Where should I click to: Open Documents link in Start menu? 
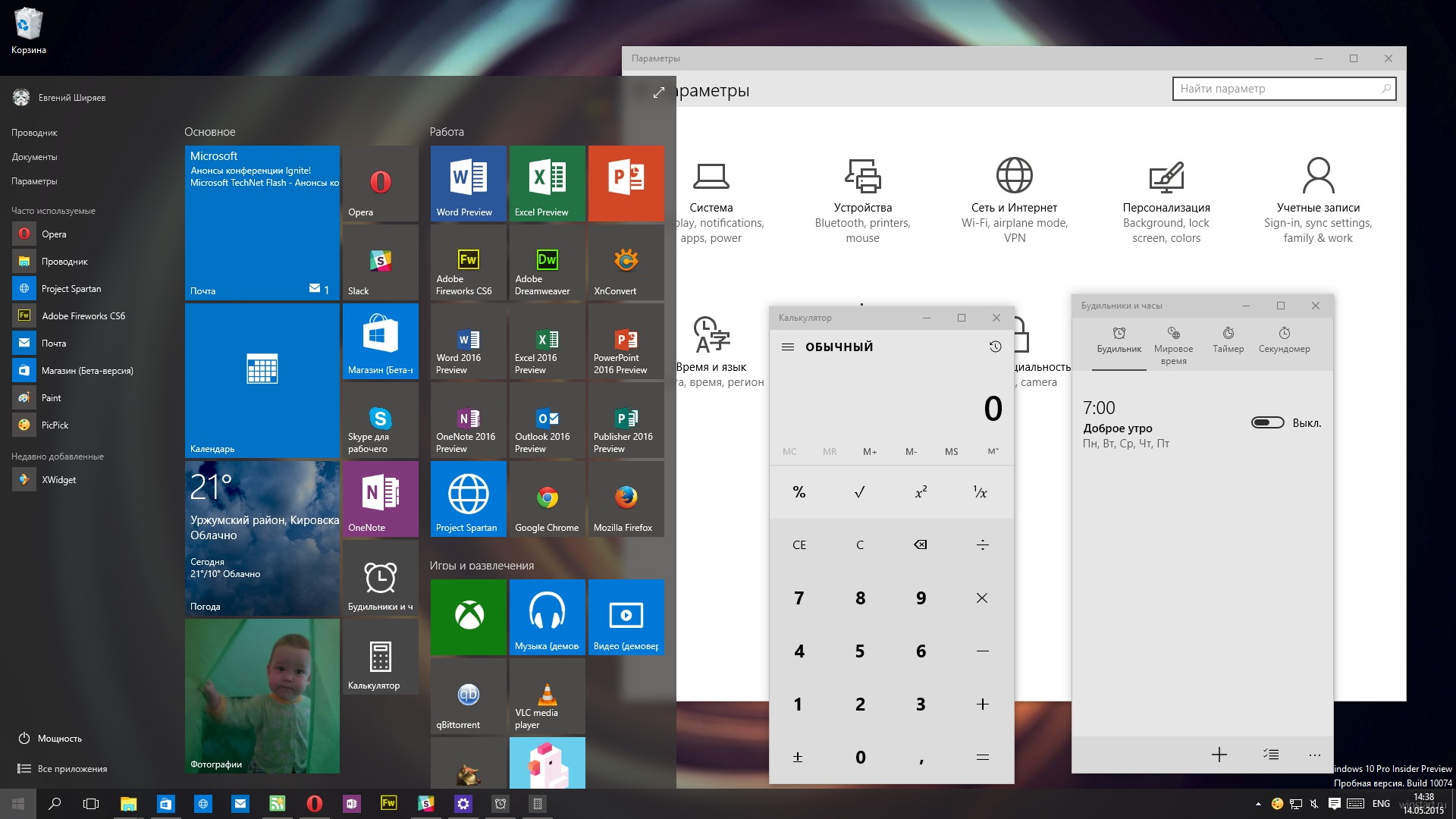pyautogui.click(x=34, y=157)
